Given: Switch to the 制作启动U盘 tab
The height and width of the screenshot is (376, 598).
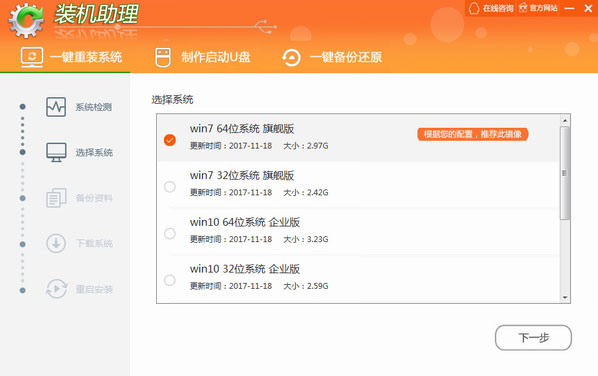Looking at the screenshot, I should 203,57.
